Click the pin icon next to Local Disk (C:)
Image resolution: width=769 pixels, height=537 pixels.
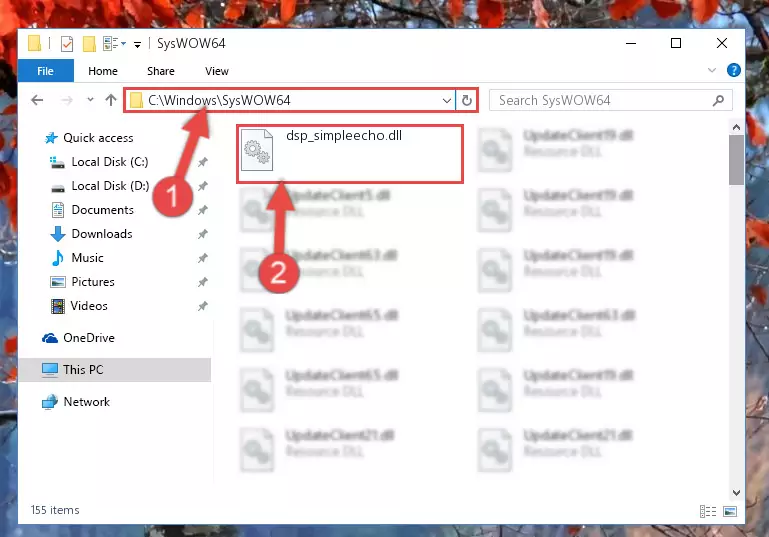pos(203,162)
